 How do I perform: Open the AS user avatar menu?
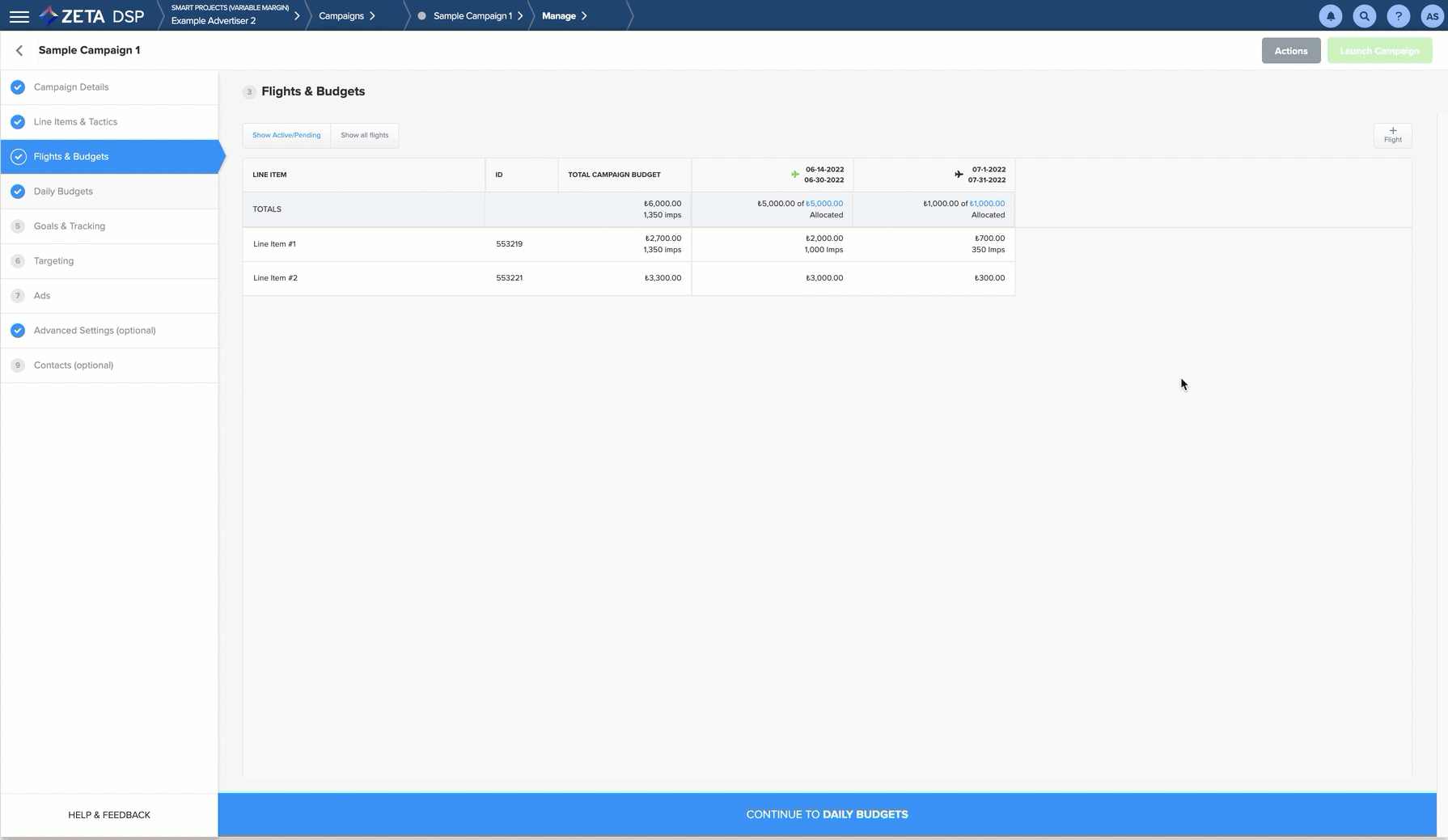coord(1431,16)
